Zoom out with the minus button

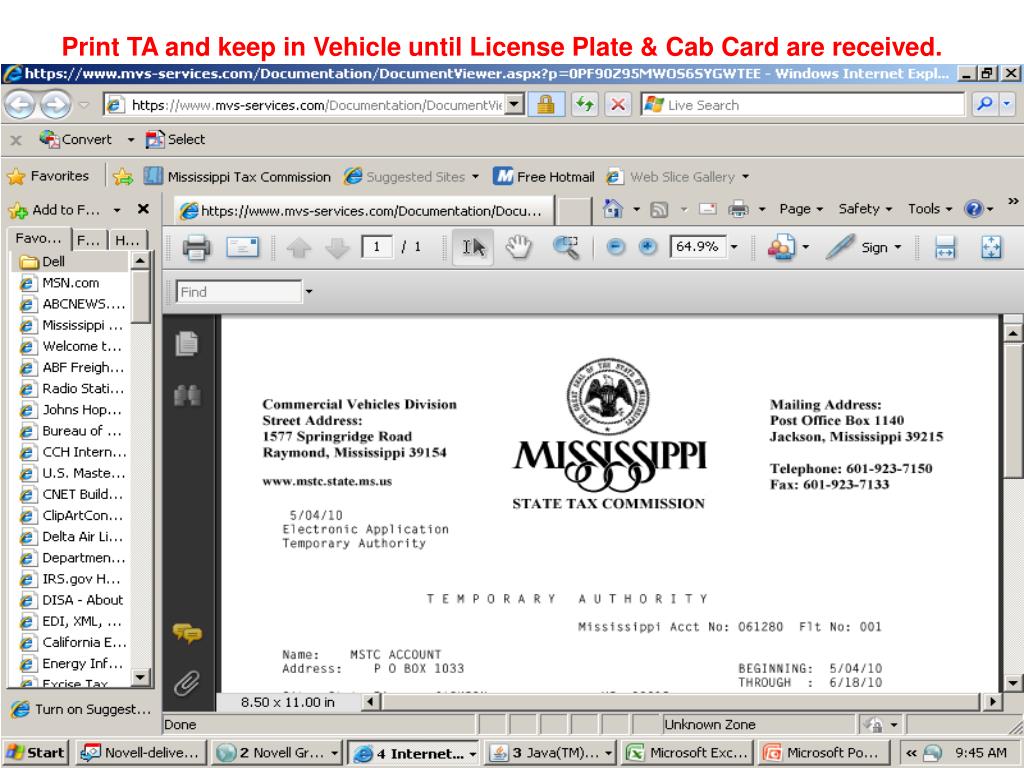(615, 247)
